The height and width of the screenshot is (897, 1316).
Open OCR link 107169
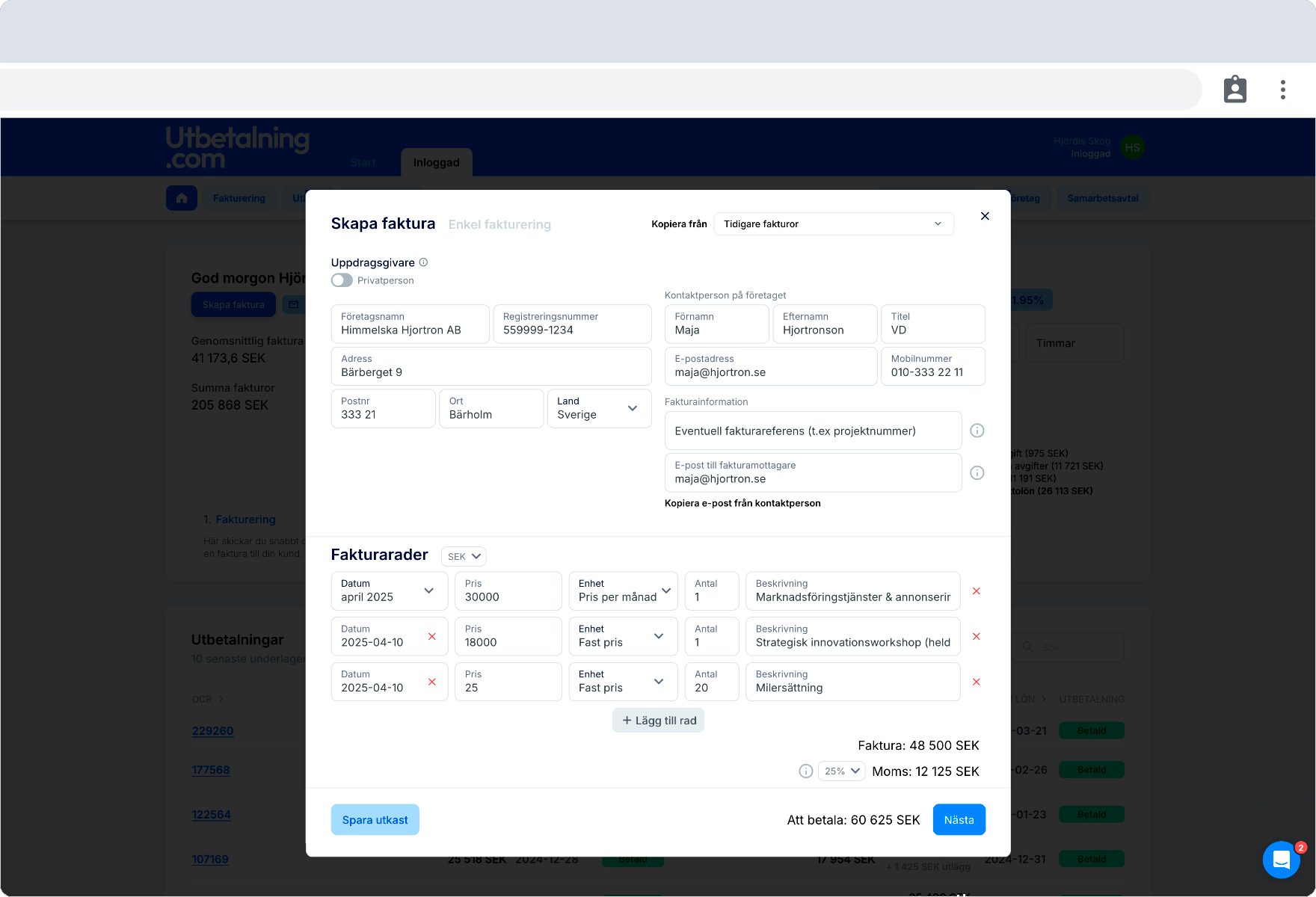pos(210,860)
